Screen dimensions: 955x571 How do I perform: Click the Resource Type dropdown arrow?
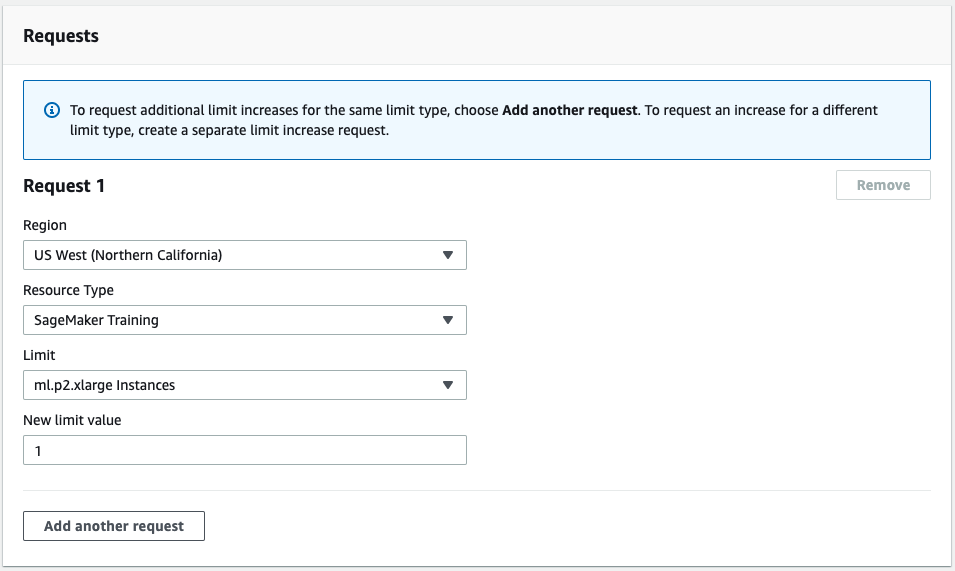coord(448,320)
